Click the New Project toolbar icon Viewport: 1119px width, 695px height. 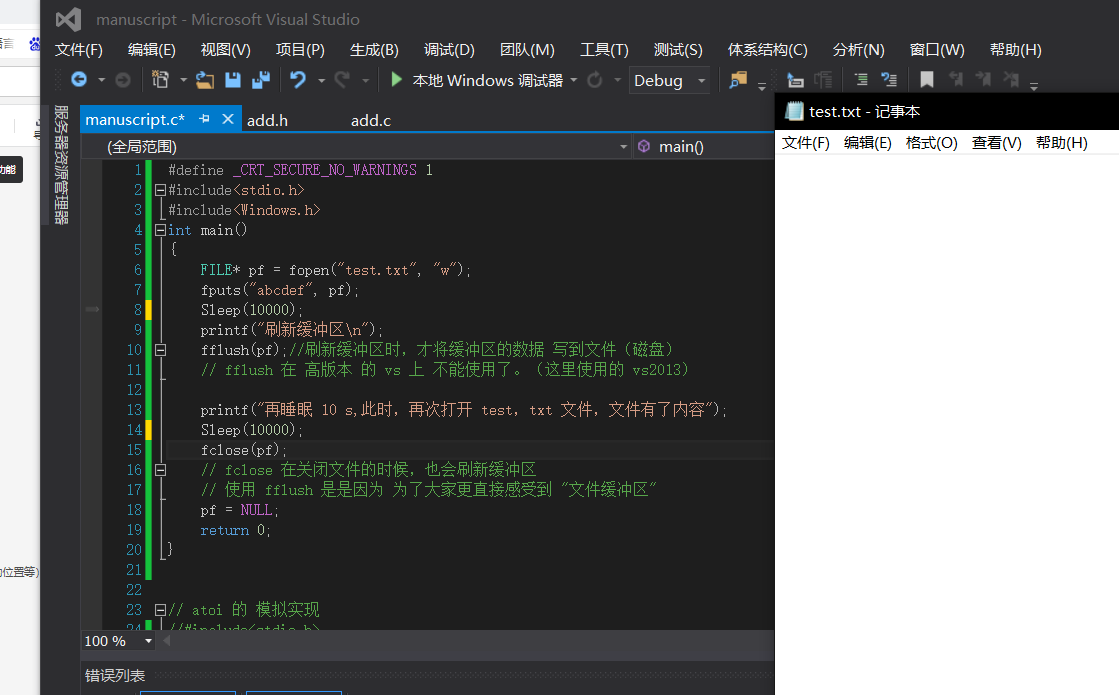161,80
